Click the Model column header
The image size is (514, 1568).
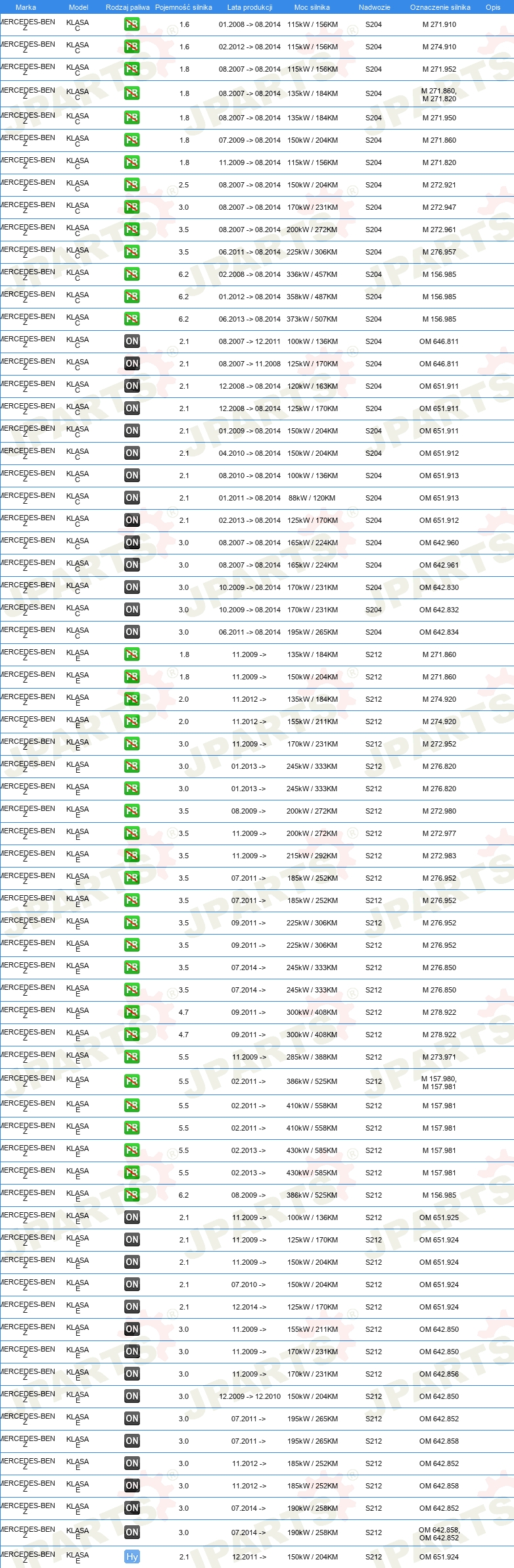78,7
